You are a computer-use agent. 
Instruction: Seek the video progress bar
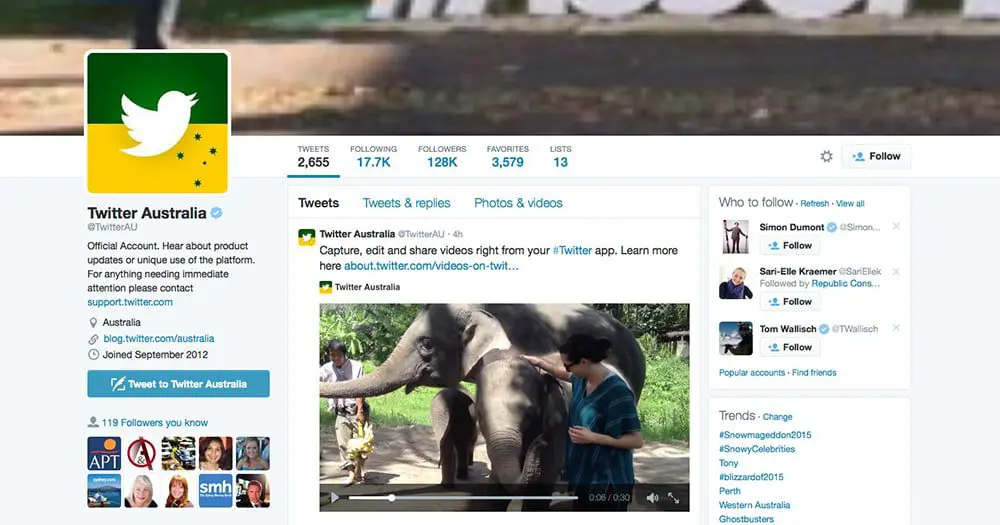pyautogui.click(x=463, y=498)
